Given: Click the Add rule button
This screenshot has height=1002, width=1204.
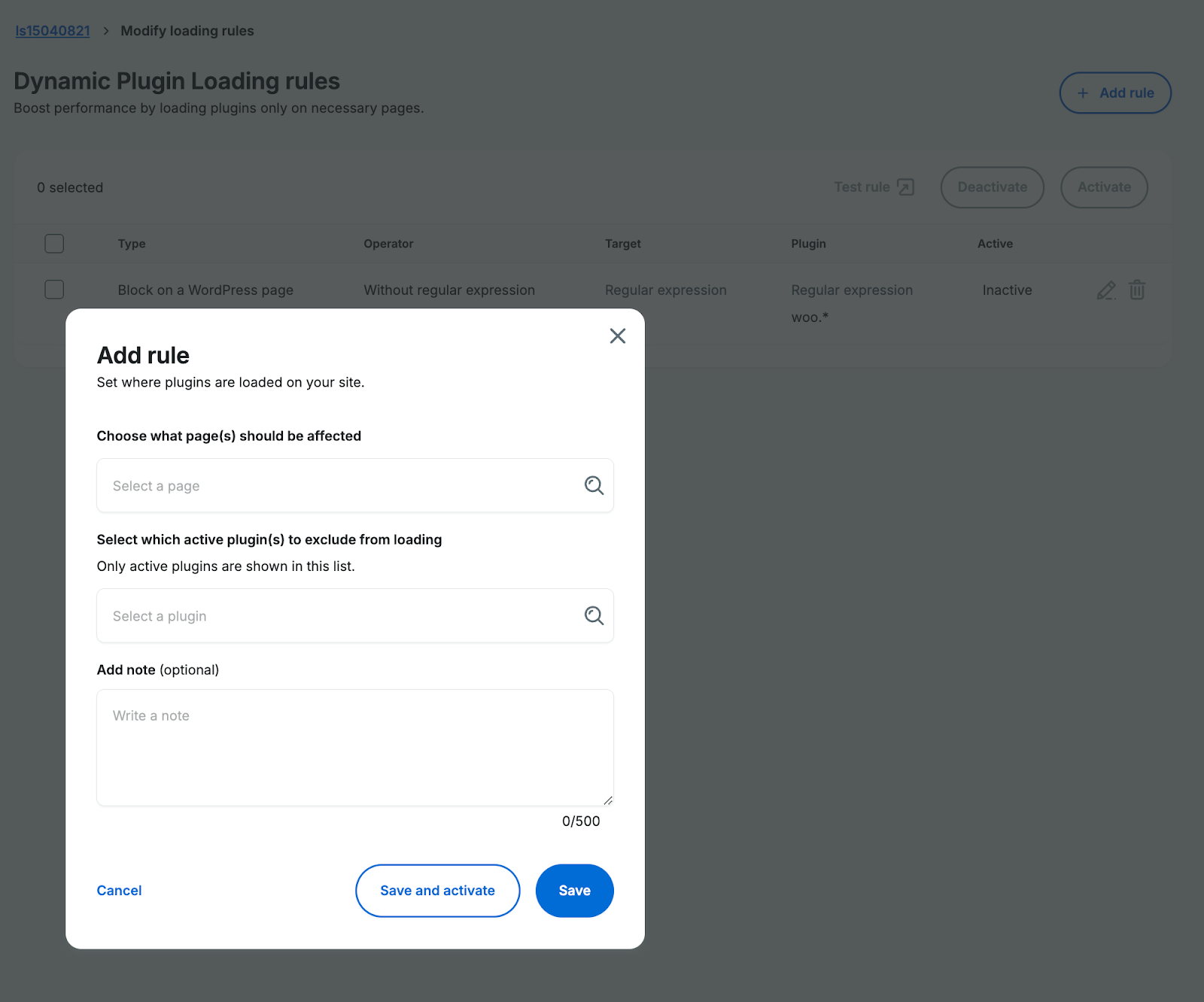Looking at the screenshot, I should pos(1115,93).
